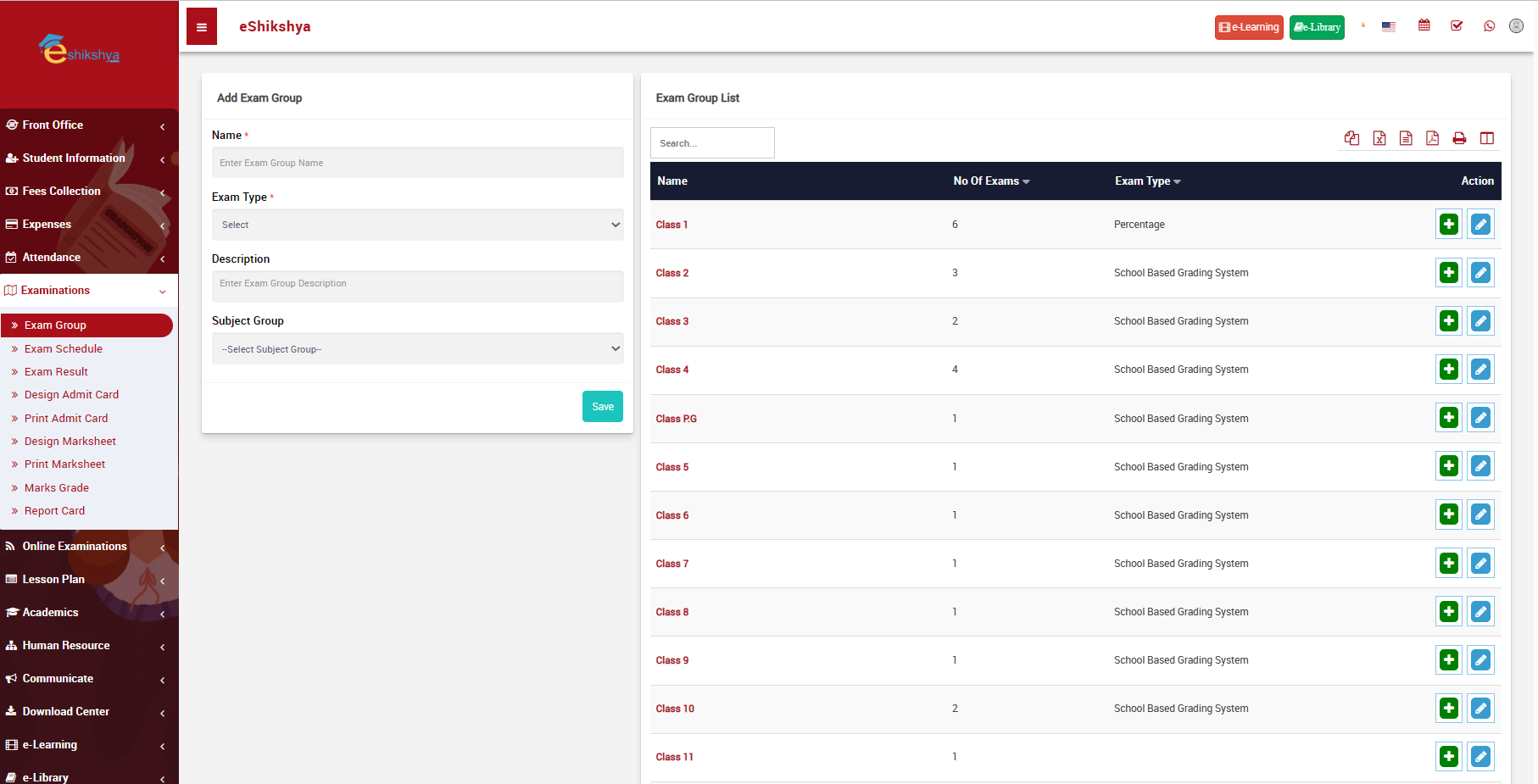1538x784 pixels.
Task: Open the Exam Type dropdown
Action: (417, 225)
